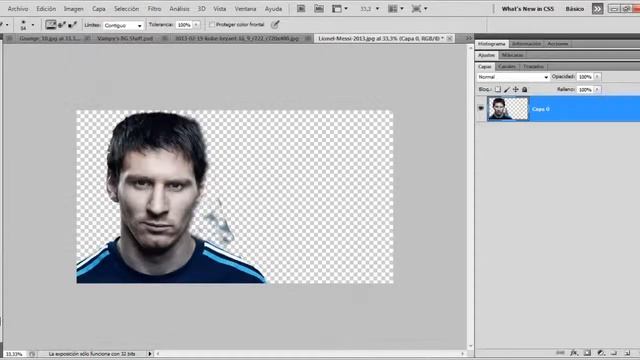Select What's New in CS5 workspace
Image resolution: width=640 pixels, height=360 pixels.
point(527,9)
